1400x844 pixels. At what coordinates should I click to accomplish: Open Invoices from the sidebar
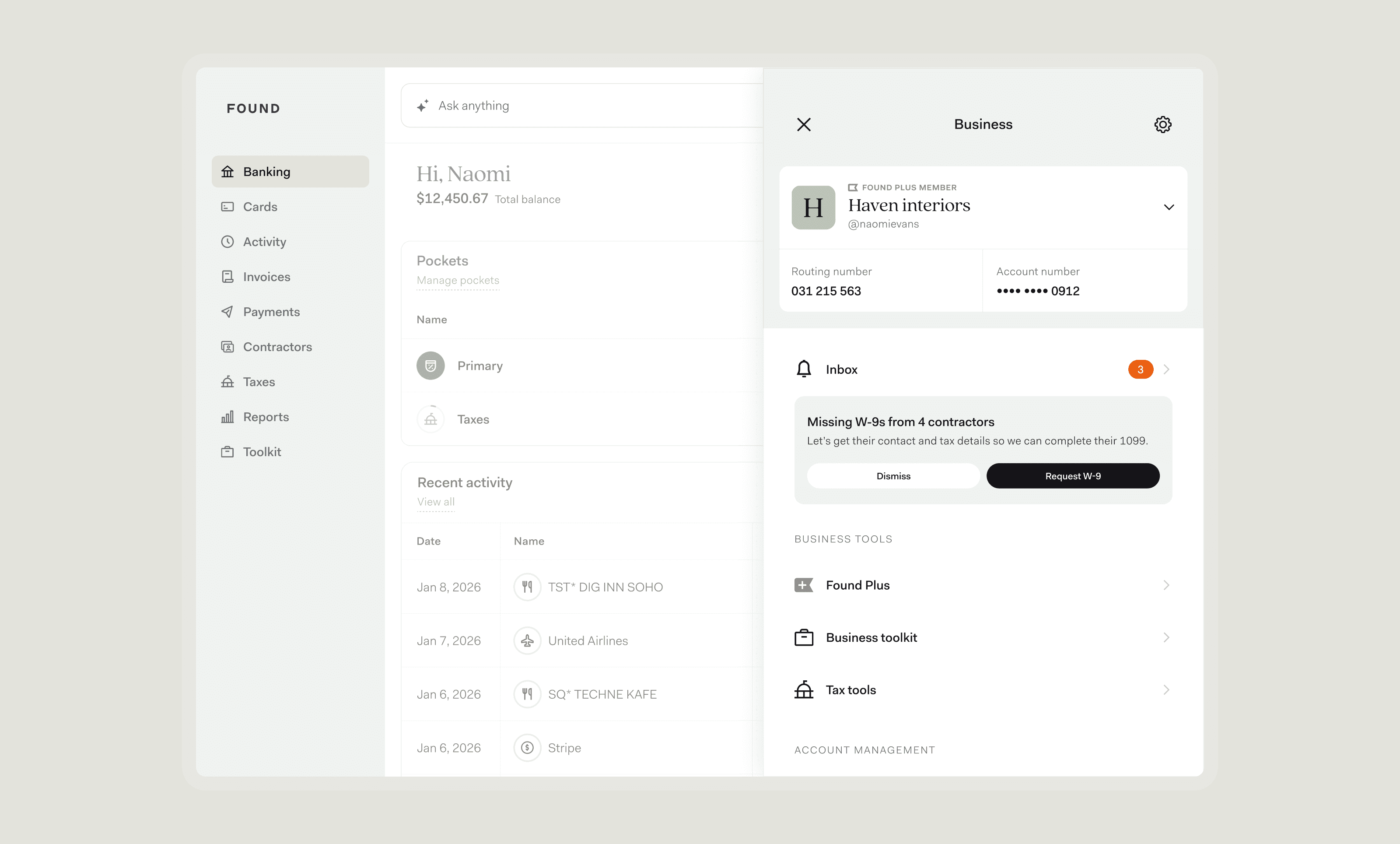point(266,277)
